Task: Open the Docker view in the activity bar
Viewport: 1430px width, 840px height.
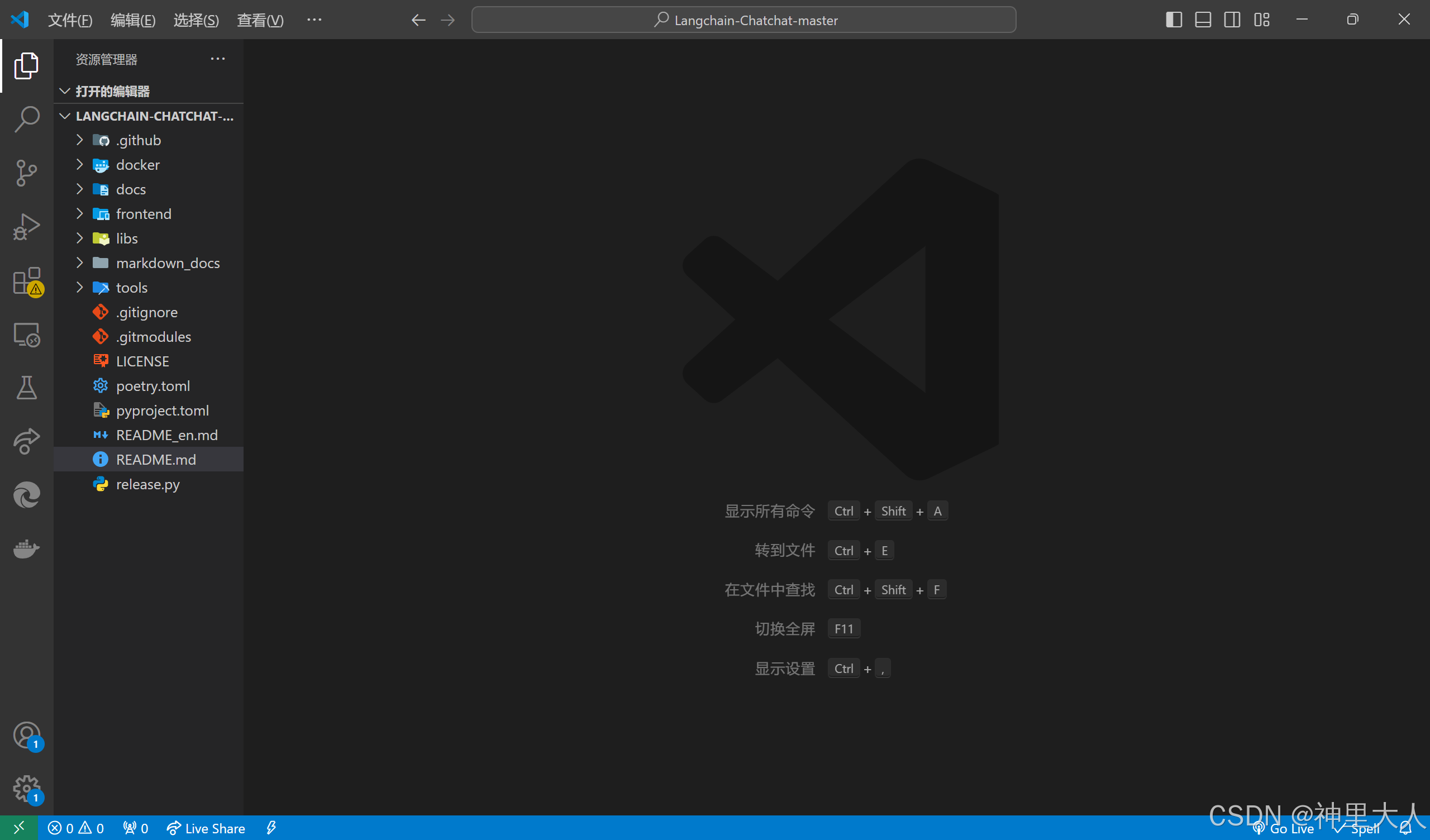Action: tap(27, 548)
